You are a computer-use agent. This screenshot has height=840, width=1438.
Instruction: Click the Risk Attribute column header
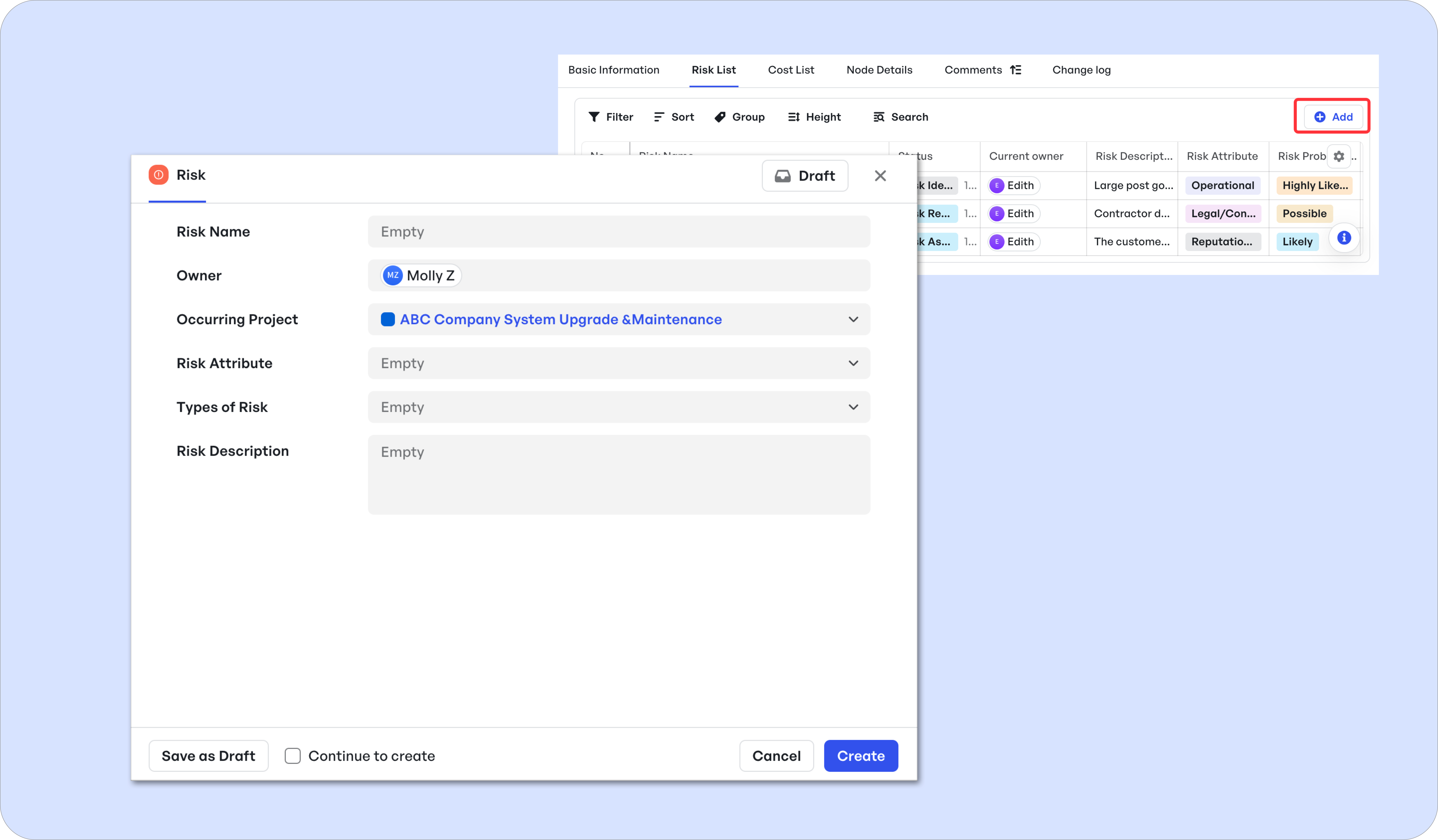tap(1222, 156)
